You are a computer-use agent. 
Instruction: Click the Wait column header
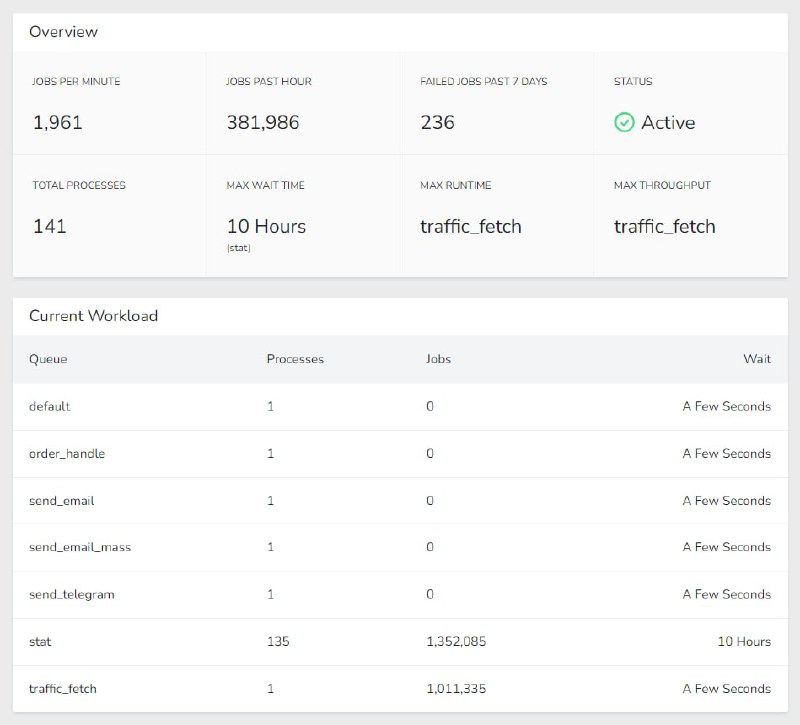point(756,359)
